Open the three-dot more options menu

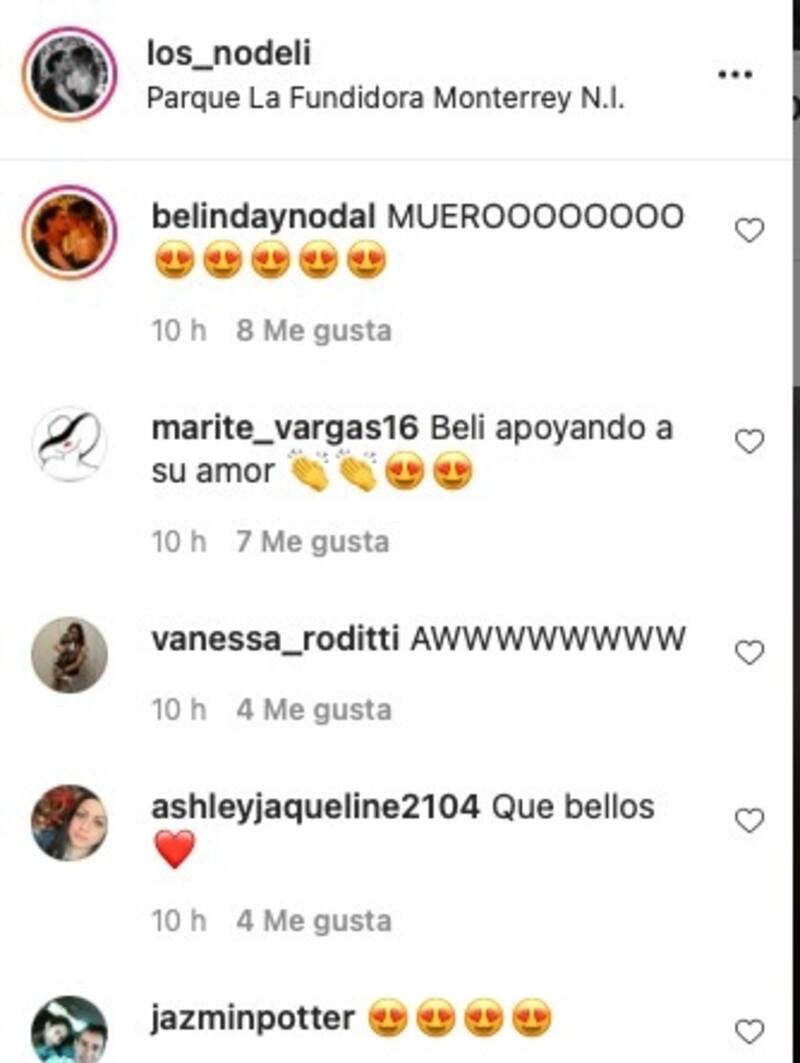[x=736, y=74]
